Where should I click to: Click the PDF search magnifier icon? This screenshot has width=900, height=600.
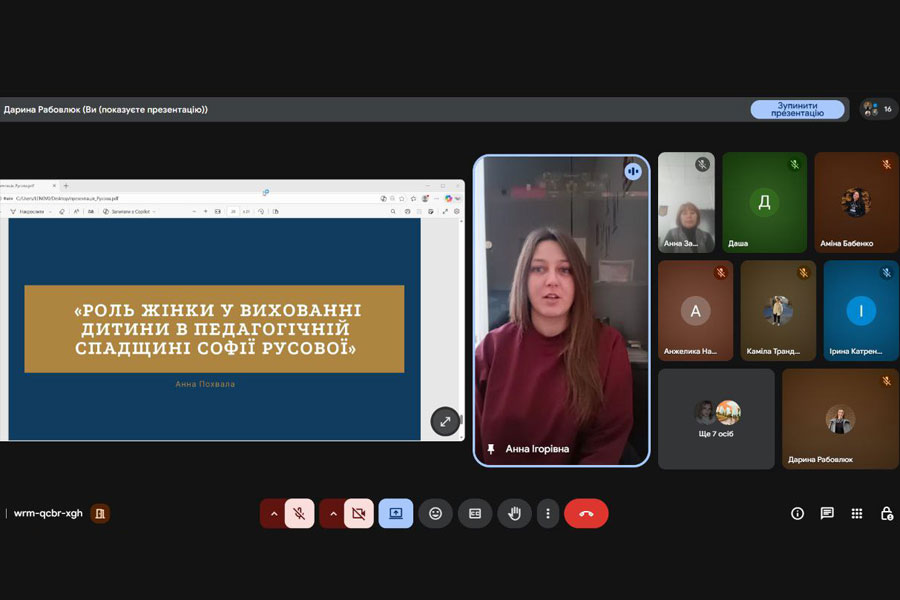click(x=393, y=211)
